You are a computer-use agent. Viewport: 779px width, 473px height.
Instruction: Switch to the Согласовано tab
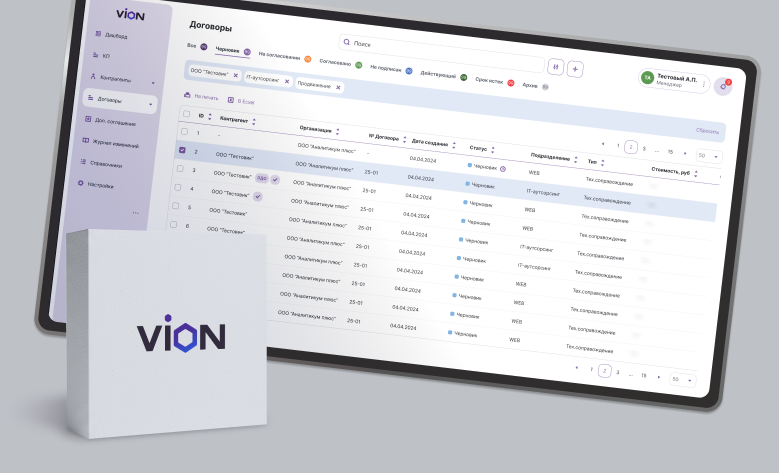pos(340,63)
